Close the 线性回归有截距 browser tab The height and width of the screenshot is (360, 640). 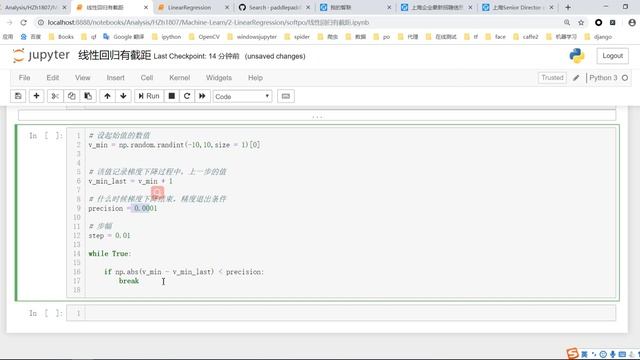(x=146, y=7)
